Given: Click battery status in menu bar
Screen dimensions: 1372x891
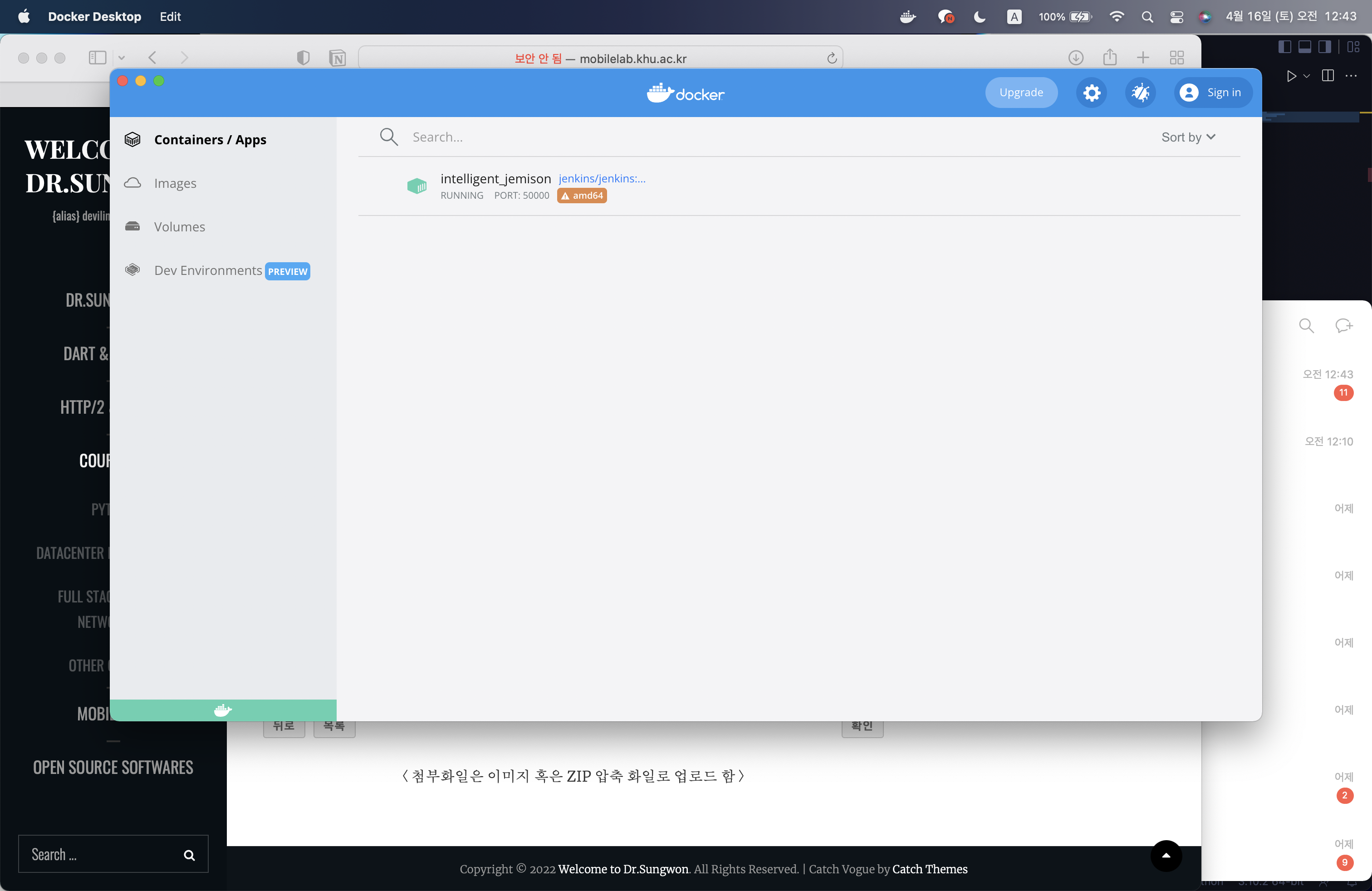Looking at the screenshot, I should (1065, 17).
